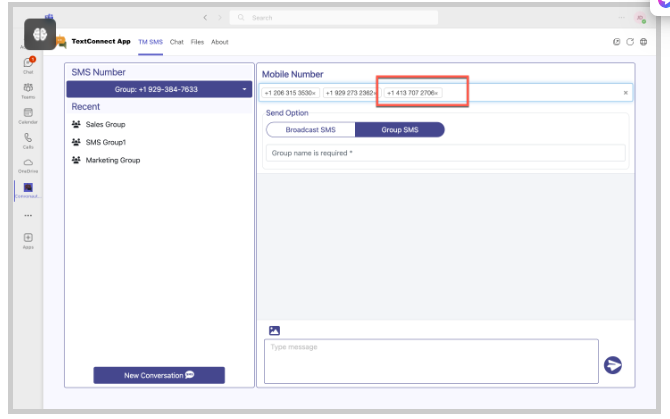This screenshot has height=419, width=670.
Task: Open Calls in the Teams sidebar
Action: (28, 140)
